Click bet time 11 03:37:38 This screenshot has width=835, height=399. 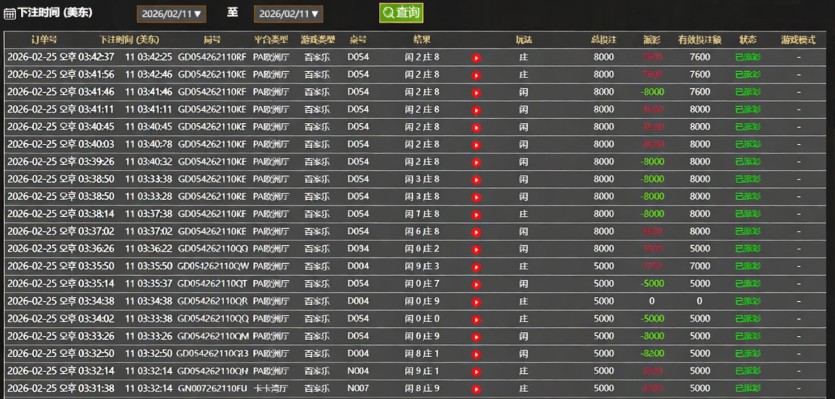click(x=149, y=214)
